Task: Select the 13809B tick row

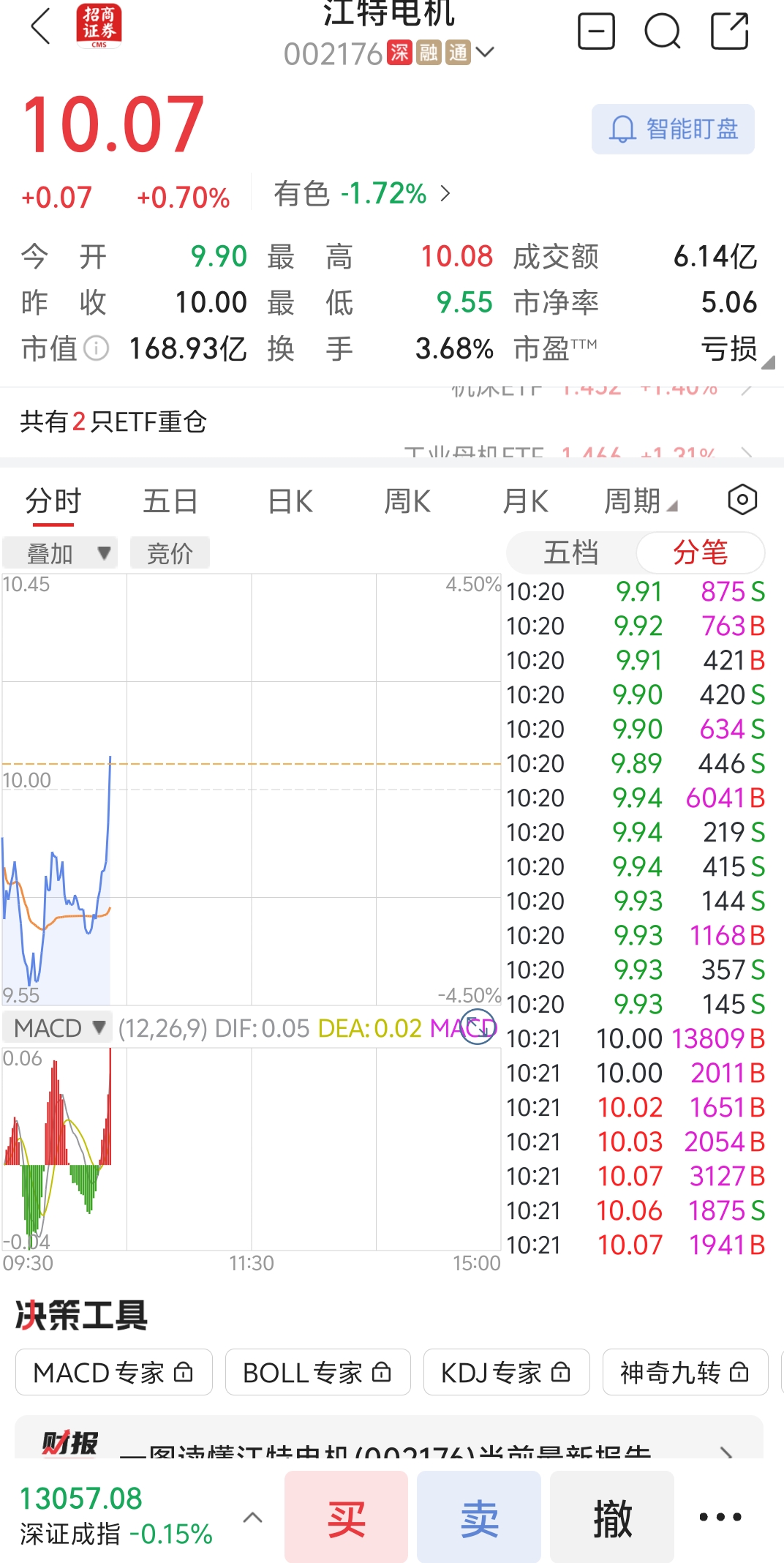Action: (x=636, y=1038)
